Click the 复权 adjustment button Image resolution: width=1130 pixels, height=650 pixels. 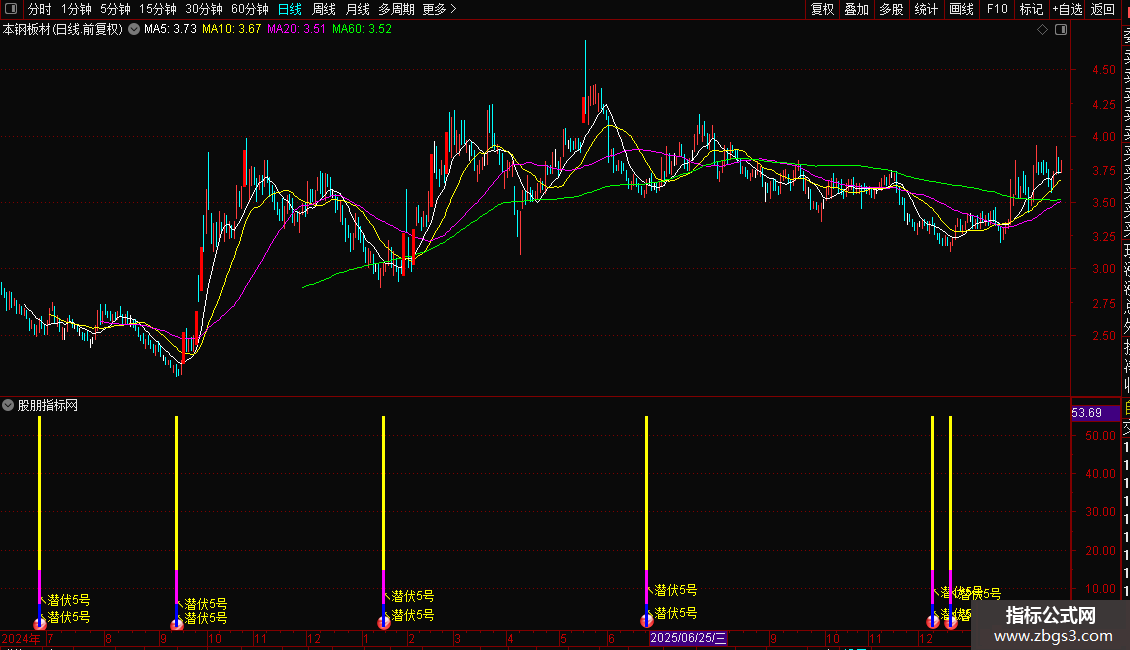[822, 9]
